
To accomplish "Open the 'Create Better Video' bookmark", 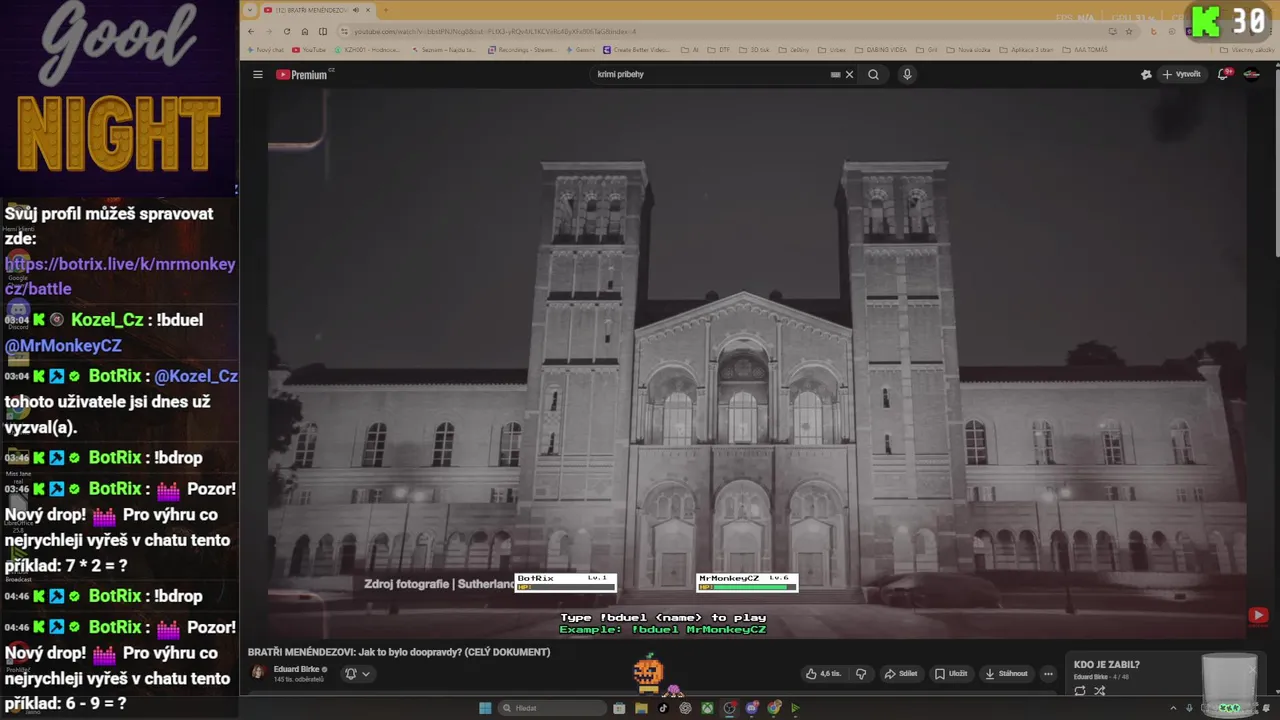I will 637,50.
